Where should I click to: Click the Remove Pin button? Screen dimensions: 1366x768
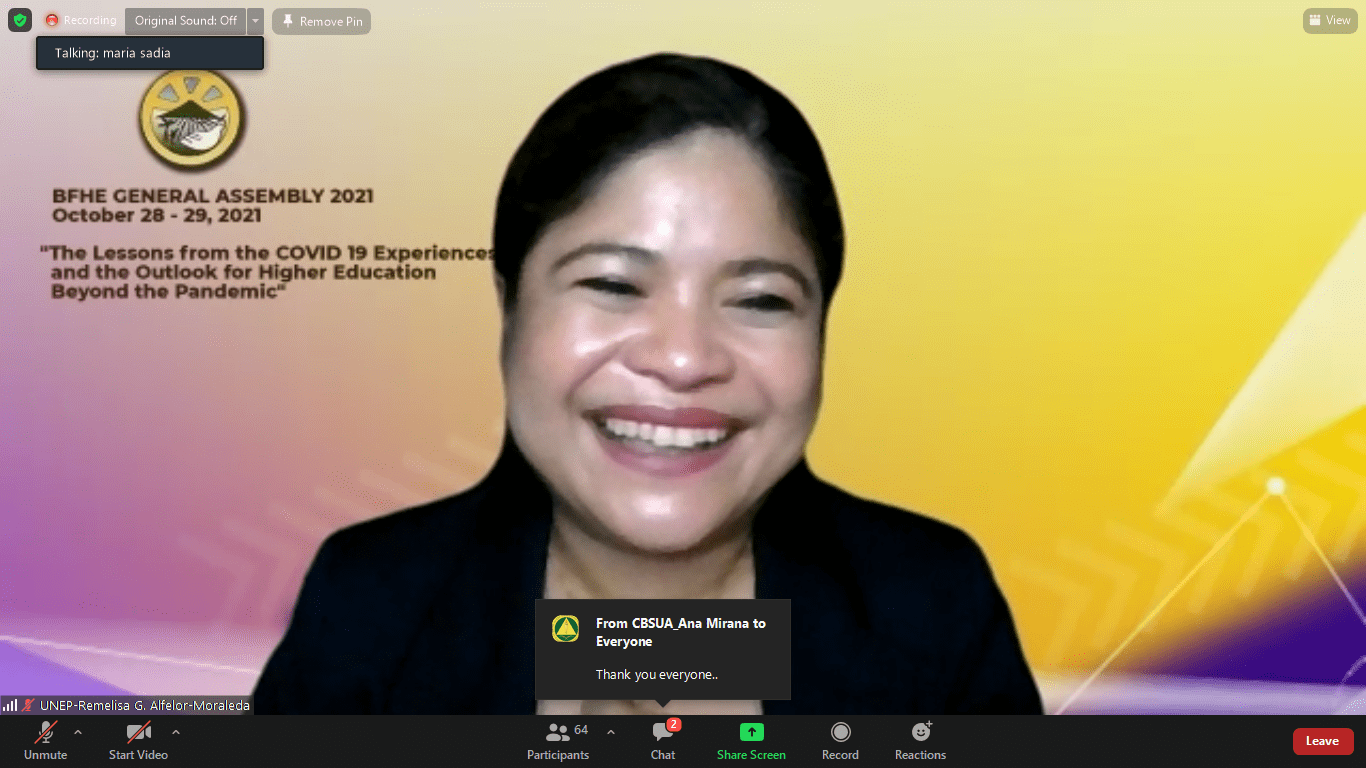pos(321,21)
